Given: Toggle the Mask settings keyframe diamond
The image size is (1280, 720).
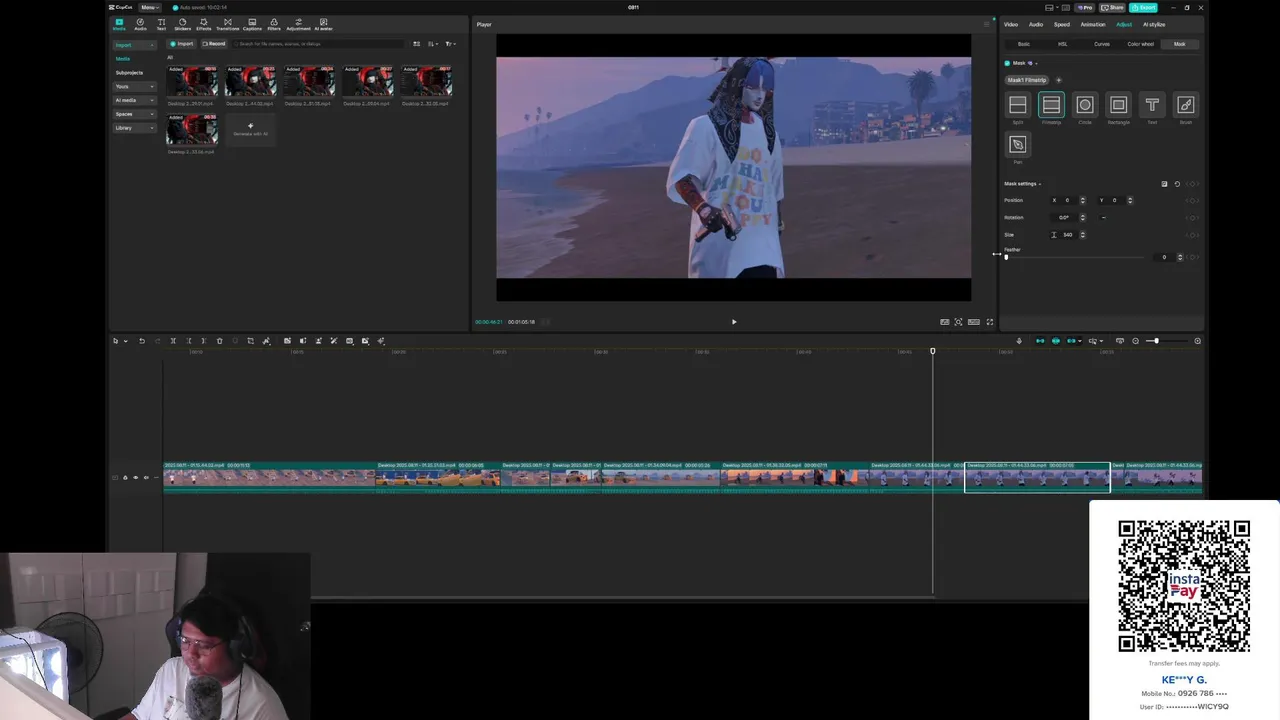Looking at the screenshot, I should 1191,184.
